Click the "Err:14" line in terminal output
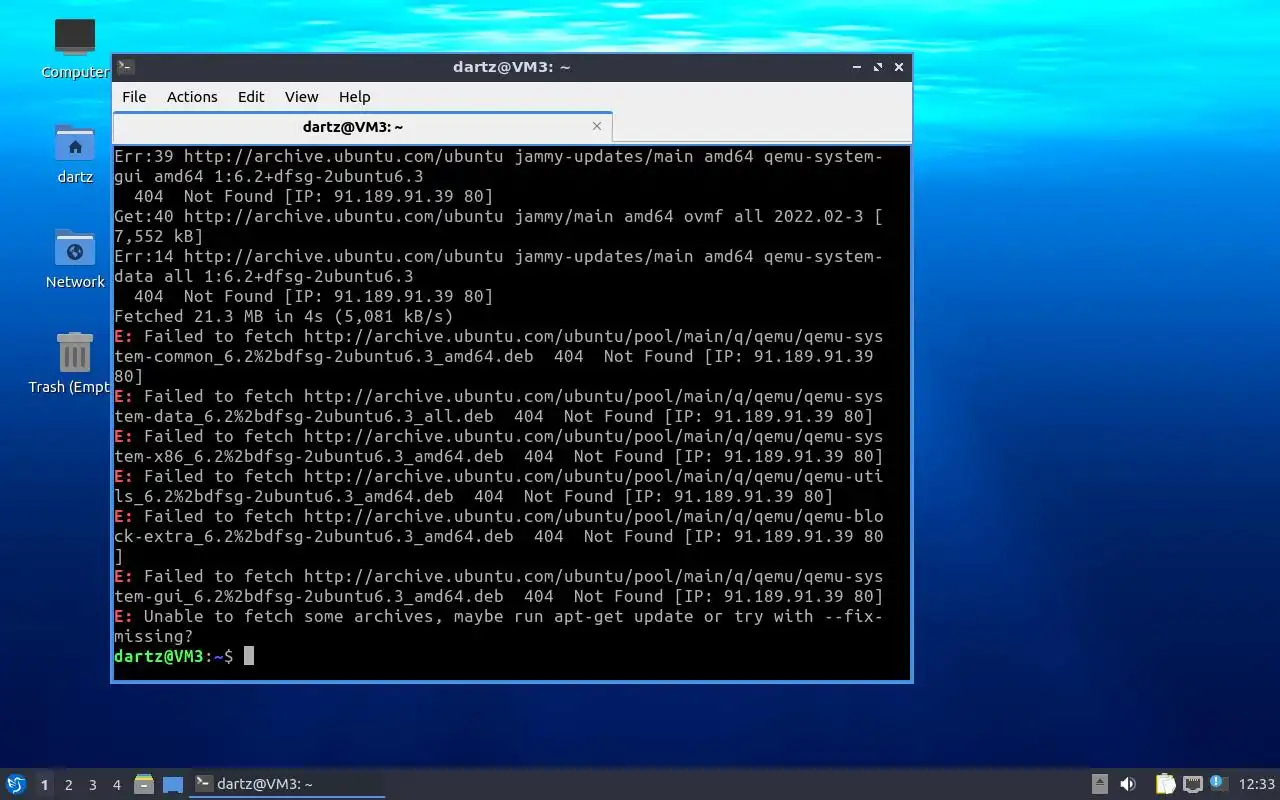1280x800 pixels. (498, 266)
